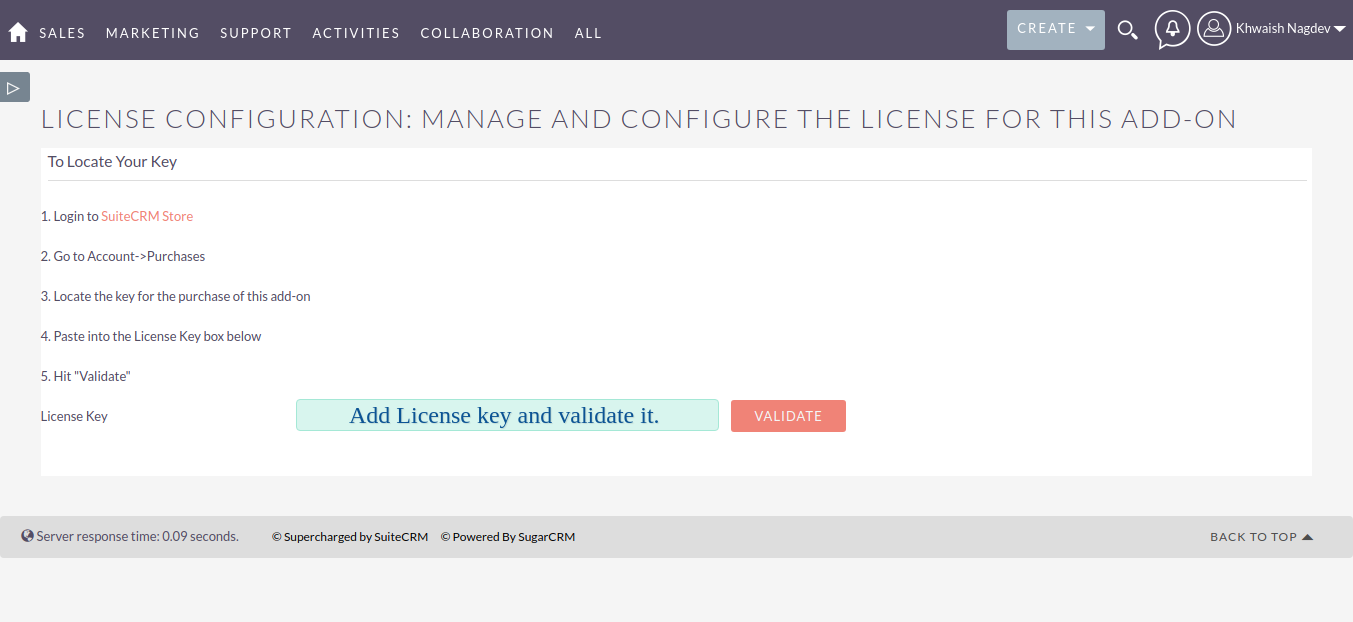
Task: Expand the sidebar toggle arrow
Action: [14, 87]
